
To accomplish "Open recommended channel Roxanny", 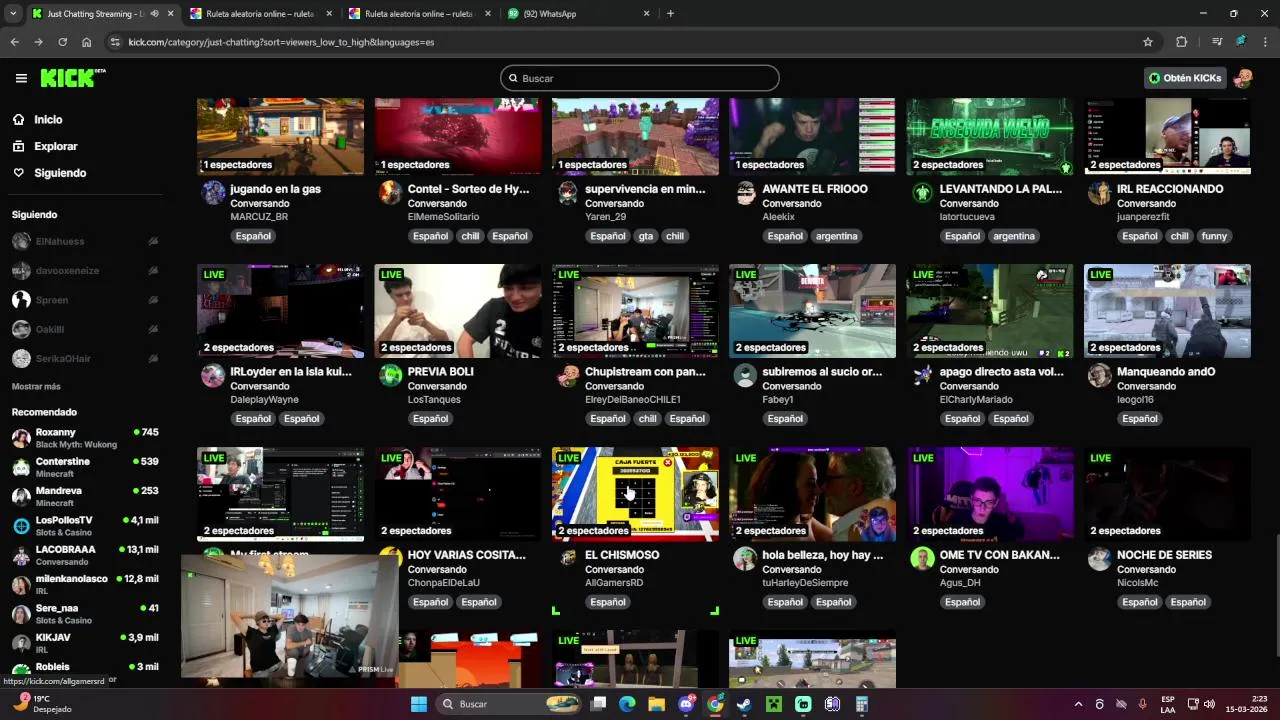I will pos(85,438).
